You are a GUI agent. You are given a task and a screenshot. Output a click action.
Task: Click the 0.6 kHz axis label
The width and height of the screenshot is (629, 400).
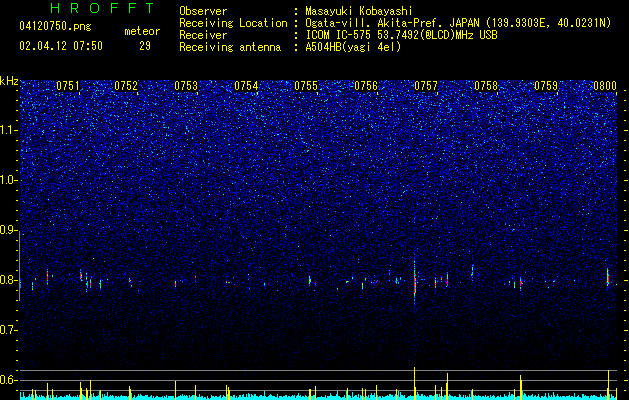click(x=9, y=380)
